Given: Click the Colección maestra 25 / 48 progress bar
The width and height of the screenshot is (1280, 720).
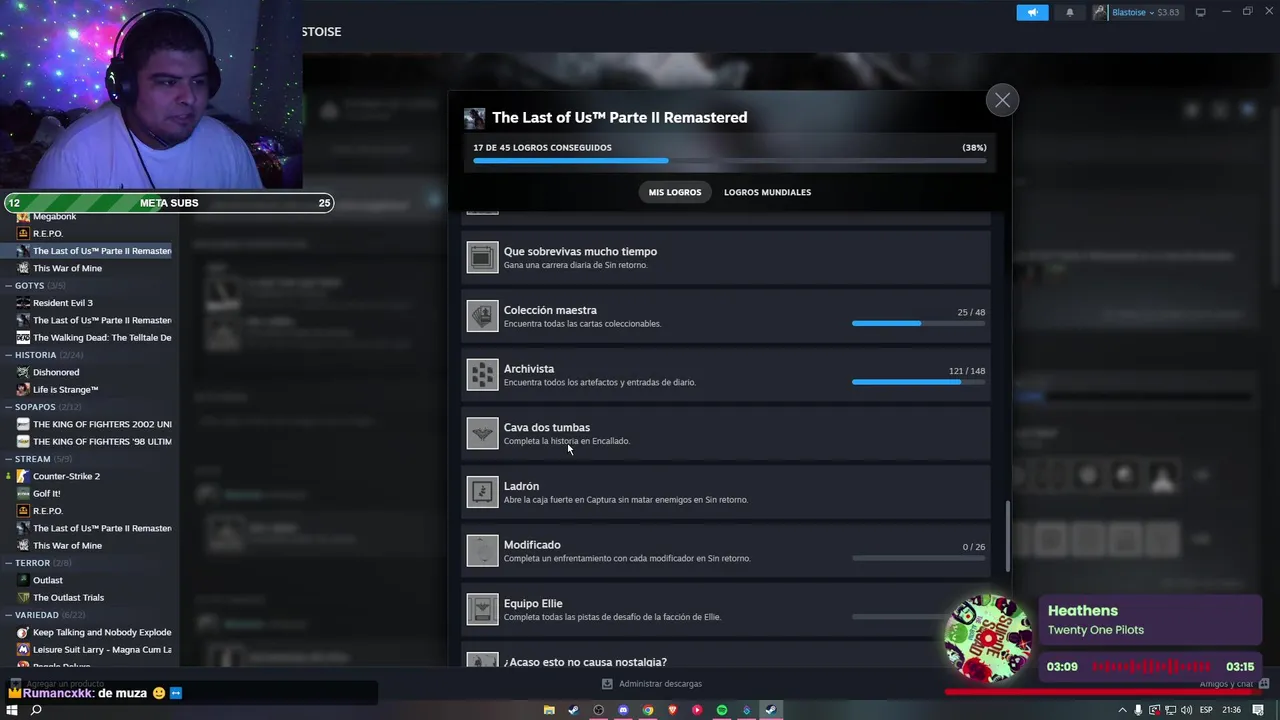Looking at the screenshot, I should [918, 323].
